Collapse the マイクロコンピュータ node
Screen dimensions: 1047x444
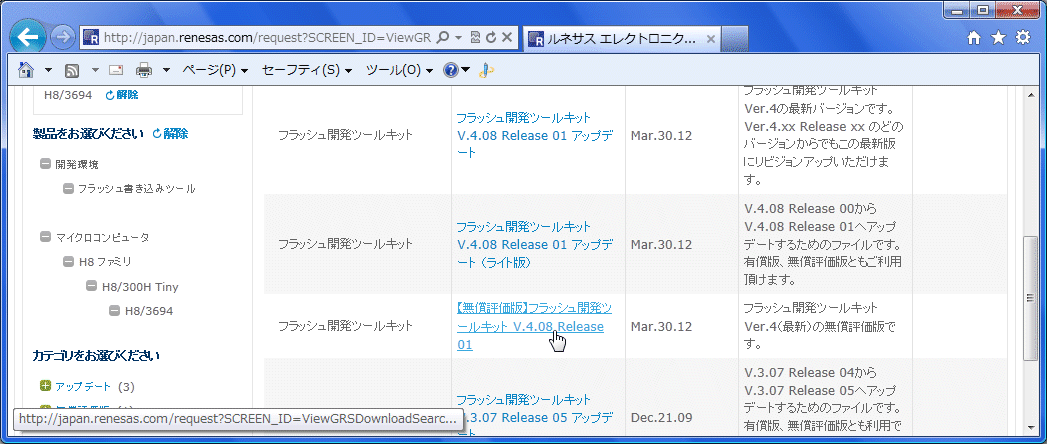(x=45, y=236)
